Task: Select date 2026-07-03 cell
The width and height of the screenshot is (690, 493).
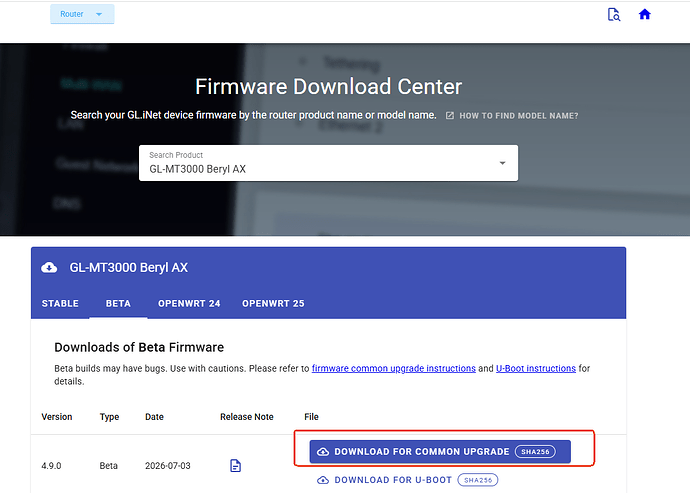Action: click(168, 466)
